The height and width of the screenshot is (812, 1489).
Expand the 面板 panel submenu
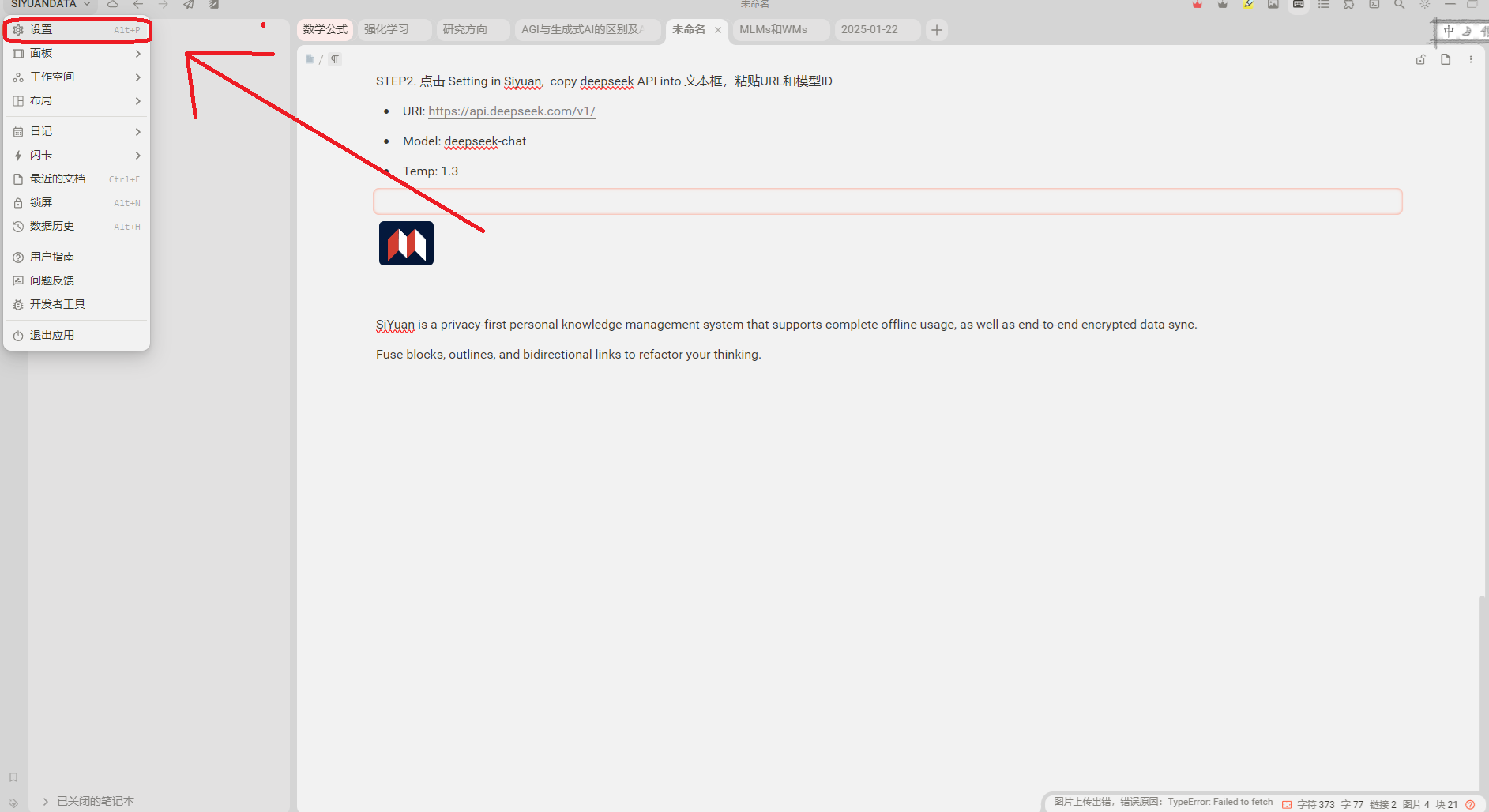coord(75,54)
